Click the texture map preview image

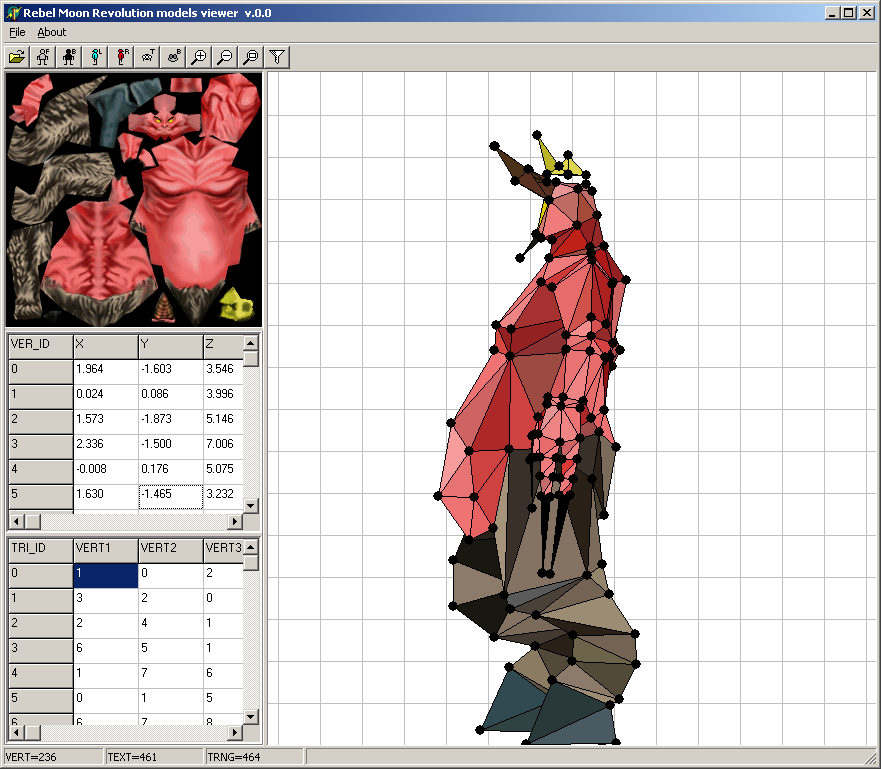(134, 199)
